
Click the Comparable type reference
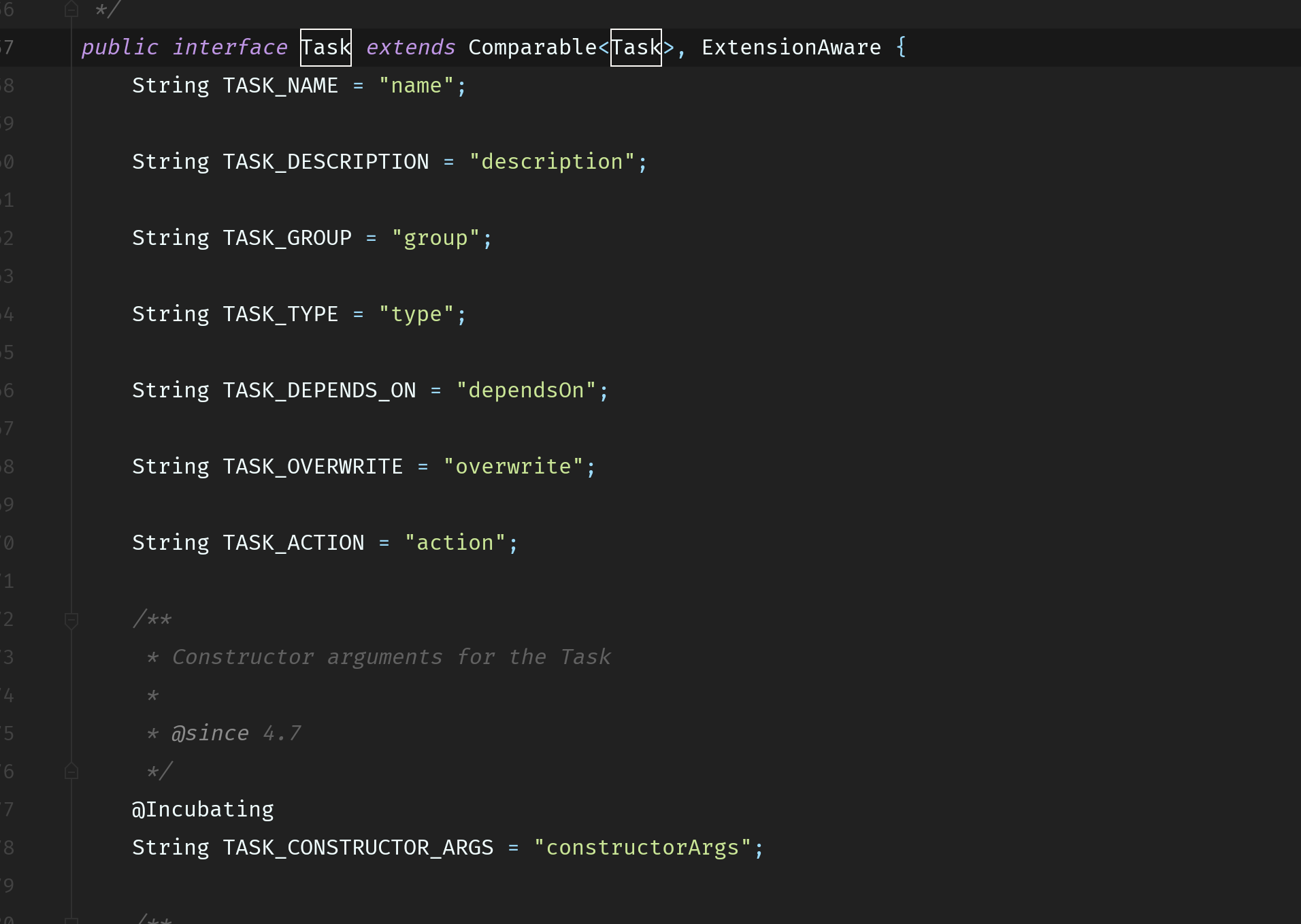tap(533, 48)
